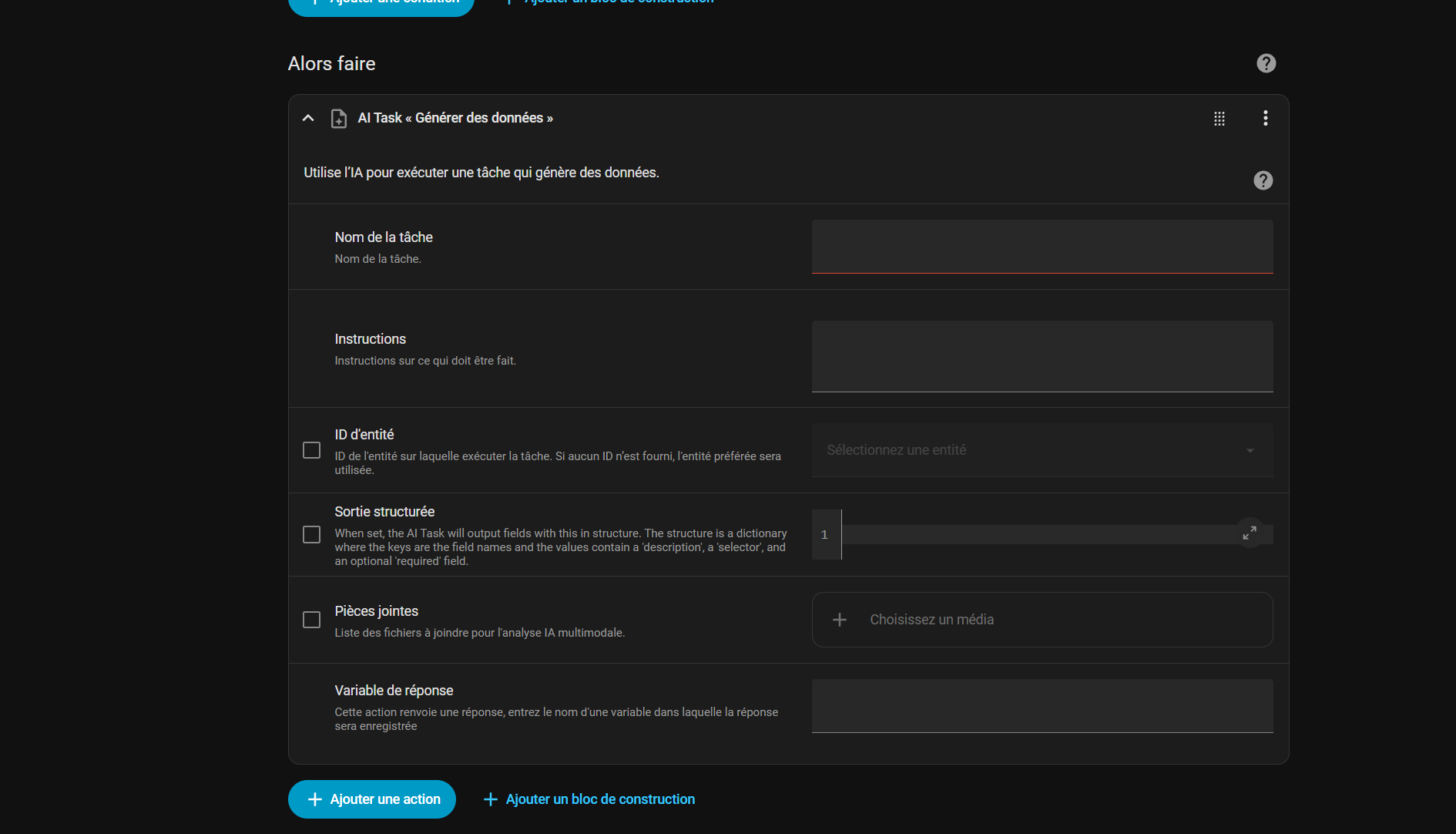The image size is (1456, 834).
Task: Enable the ID d'entité checkbox
Action: [x=311, y=450]
